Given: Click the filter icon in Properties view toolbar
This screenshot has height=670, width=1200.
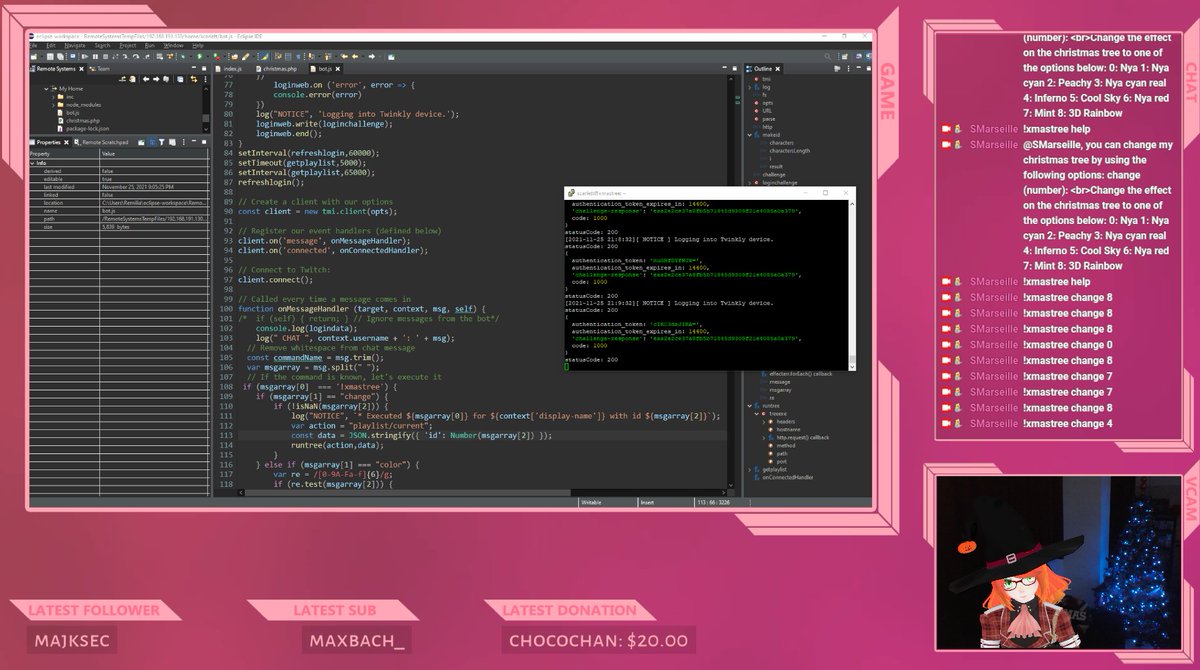Looking at the screenshot, I should 161,142.
